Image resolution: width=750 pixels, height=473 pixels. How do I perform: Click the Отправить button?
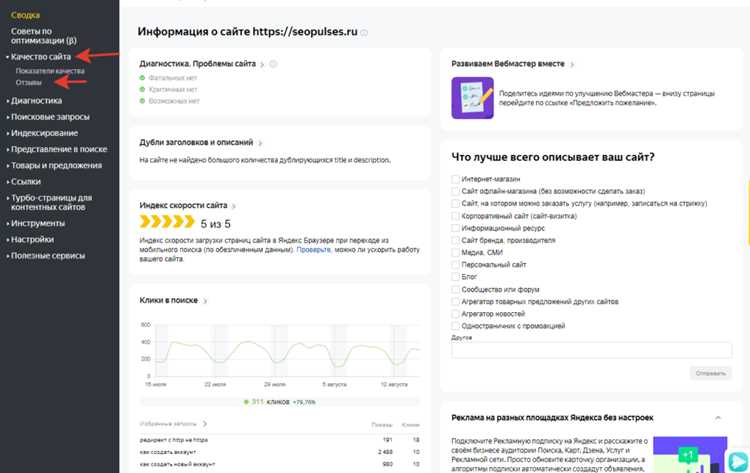[710, 373]
